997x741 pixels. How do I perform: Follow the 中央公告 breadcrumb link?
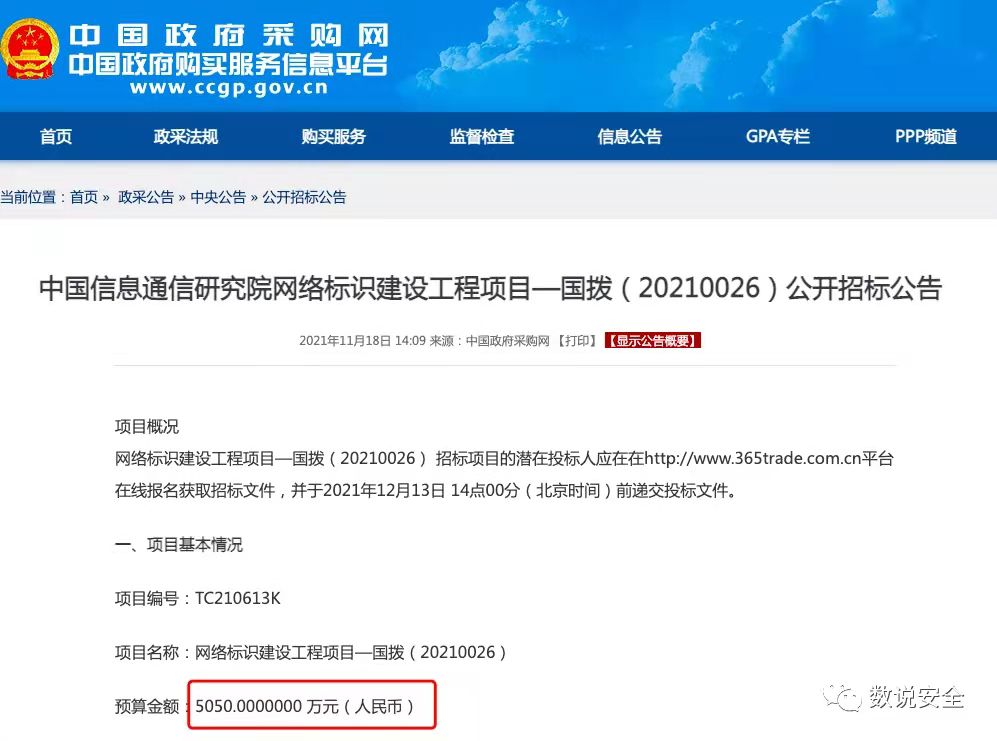[x=218, y=197]
